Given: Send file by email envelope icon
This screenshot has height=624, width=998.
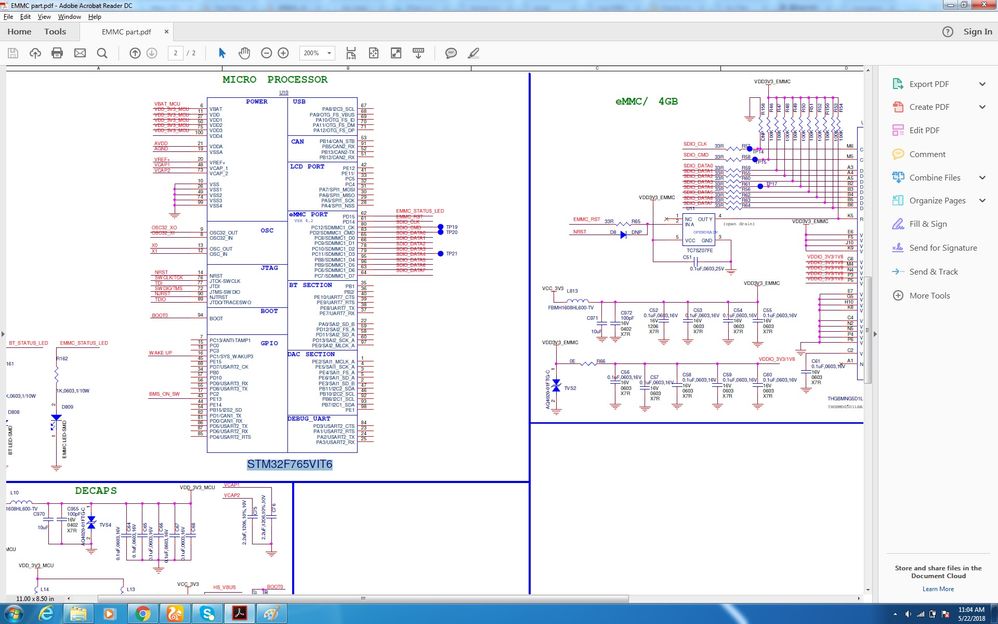Looking at the screenshot, I should pos(80,53).
